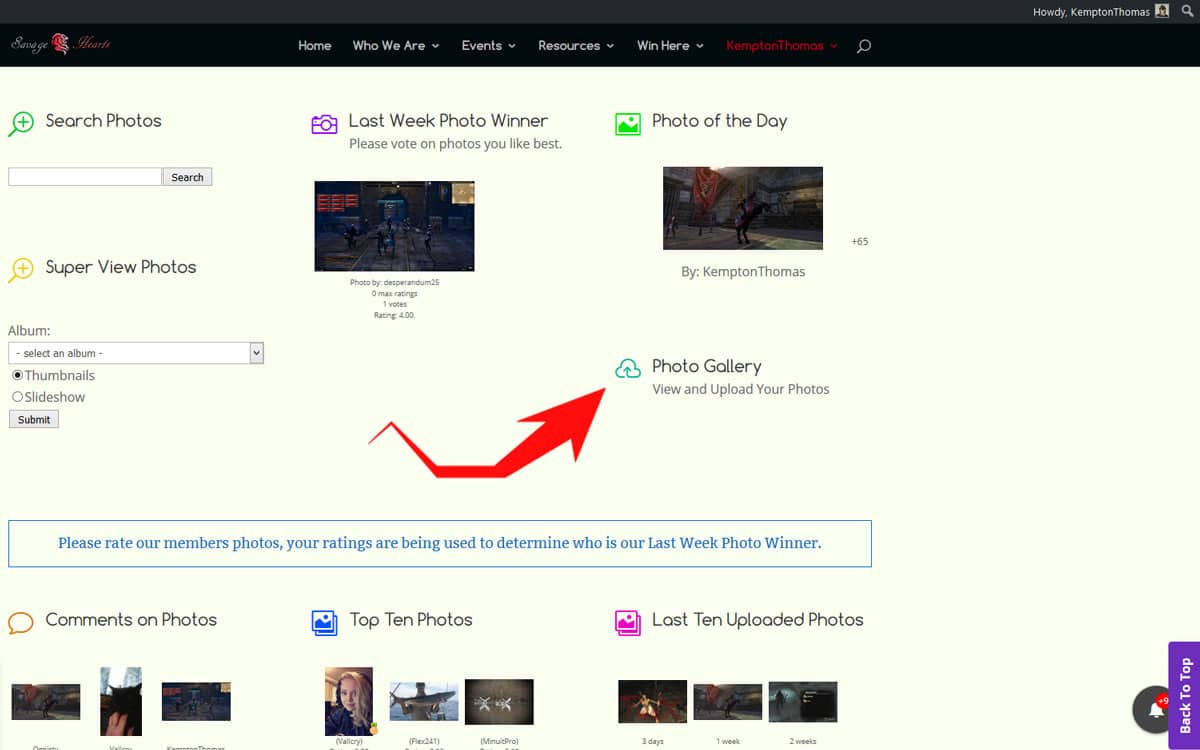This screenshot has width=1200, height=750.
Task: Open the Win Here menu
Action: [671, 46]
